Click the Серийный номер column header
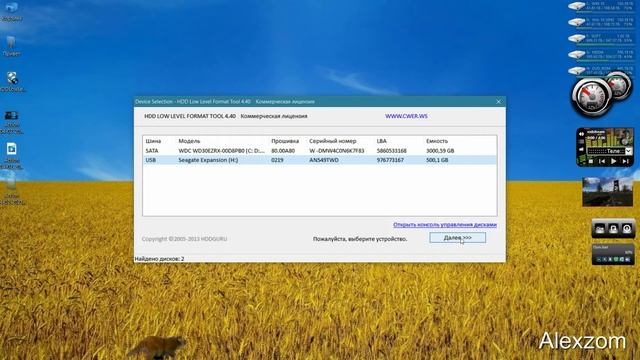The height and width of the screenshot is (360, 640). pos(333,141)
